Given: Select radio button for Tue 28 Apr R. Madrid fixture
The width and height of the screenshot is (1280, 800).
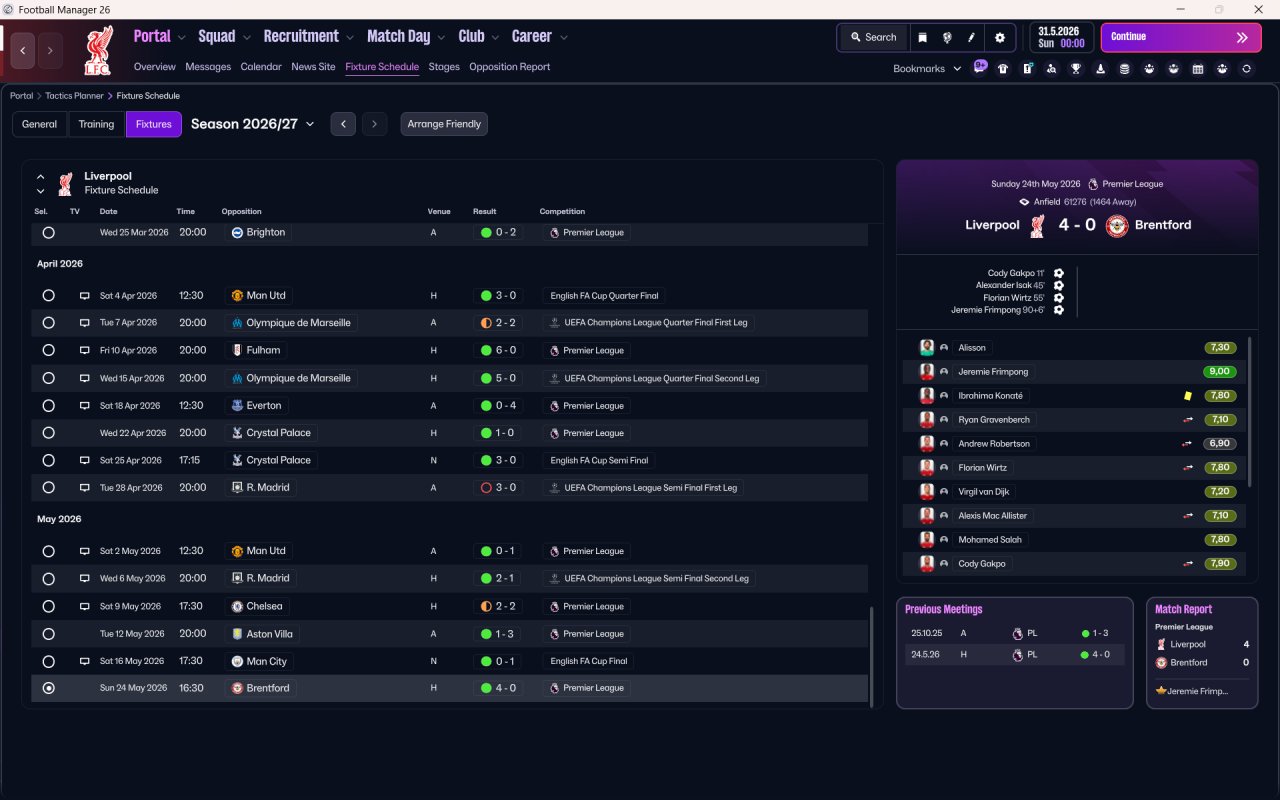Looking at the screenshot, I should click(48, 488).
